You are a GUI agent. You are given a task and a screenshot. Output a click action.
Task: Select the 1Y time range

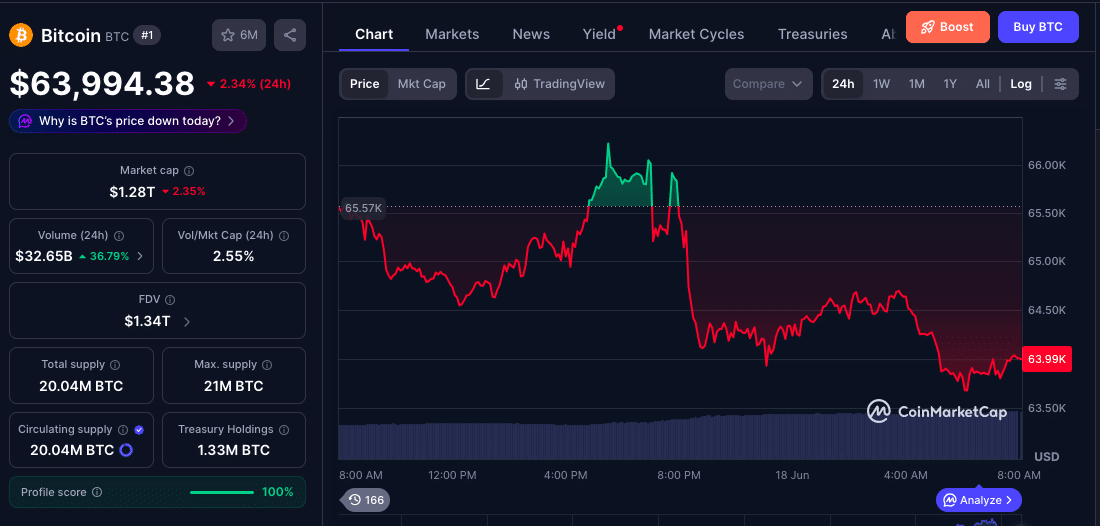[x=950, y=84]
